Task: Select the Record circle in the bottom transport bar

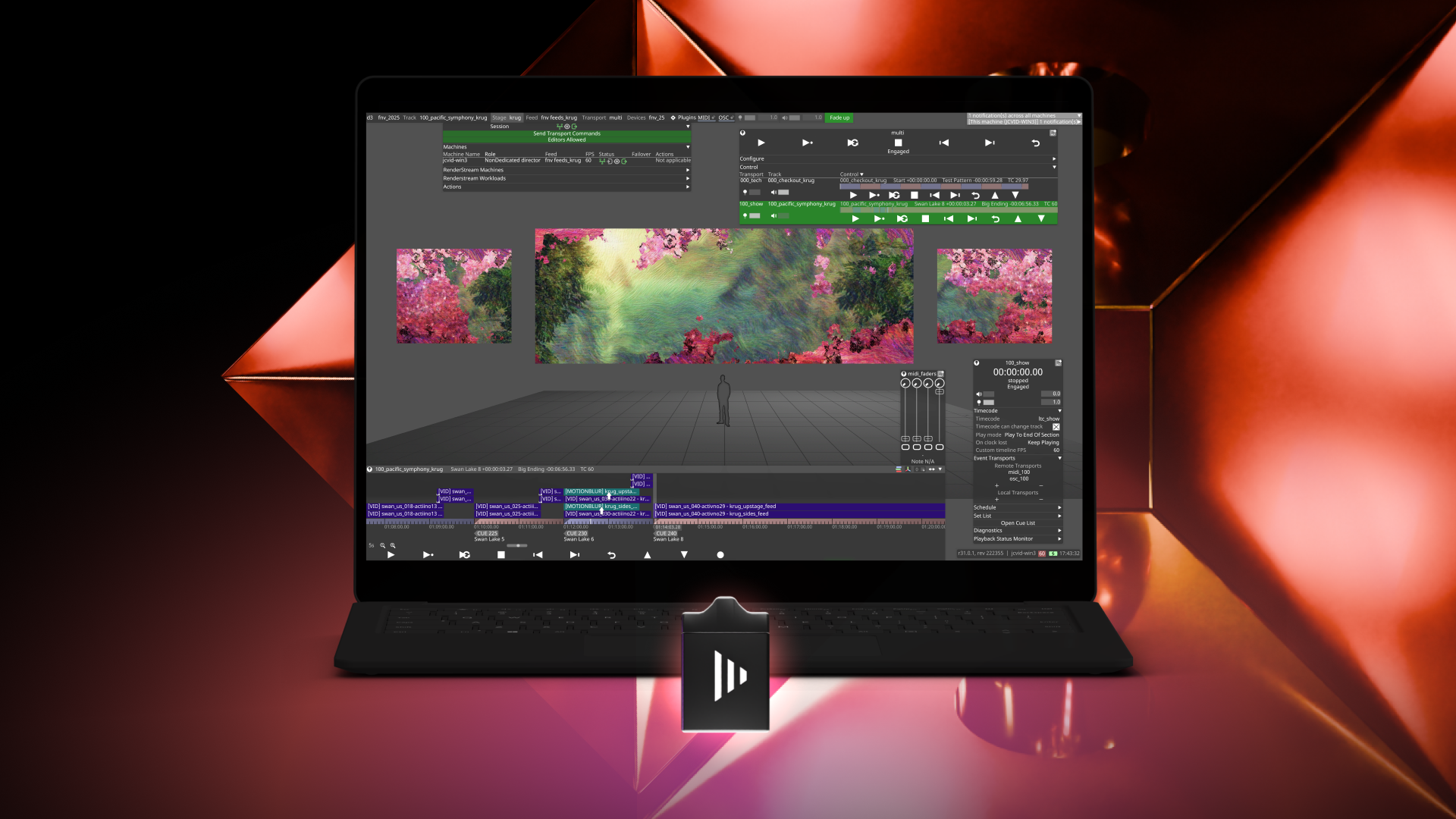Action: [720, 554]
